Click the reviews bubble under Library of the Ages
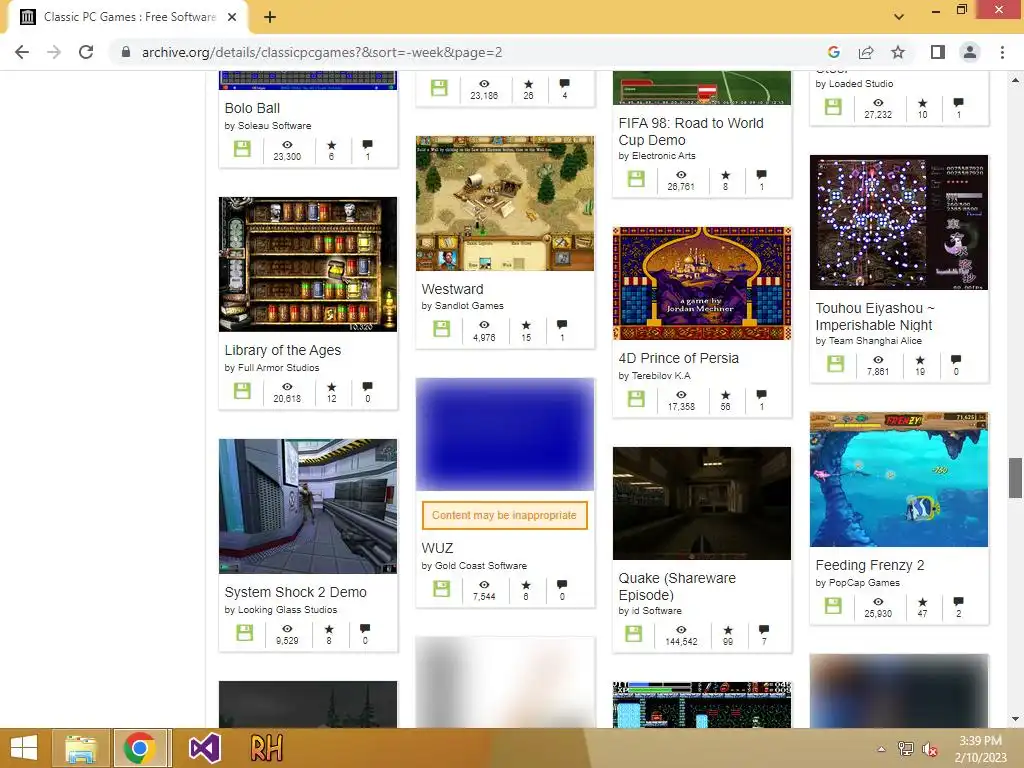 tap(368, 387)
